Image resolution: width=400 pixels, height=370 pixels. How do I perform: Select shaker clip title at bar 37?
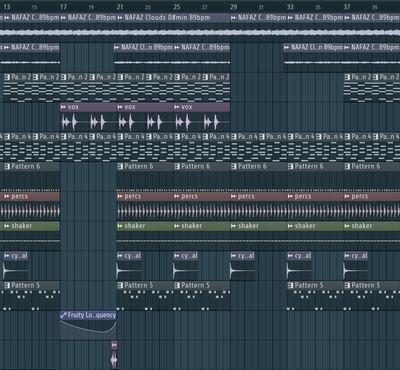coord(362,226)
